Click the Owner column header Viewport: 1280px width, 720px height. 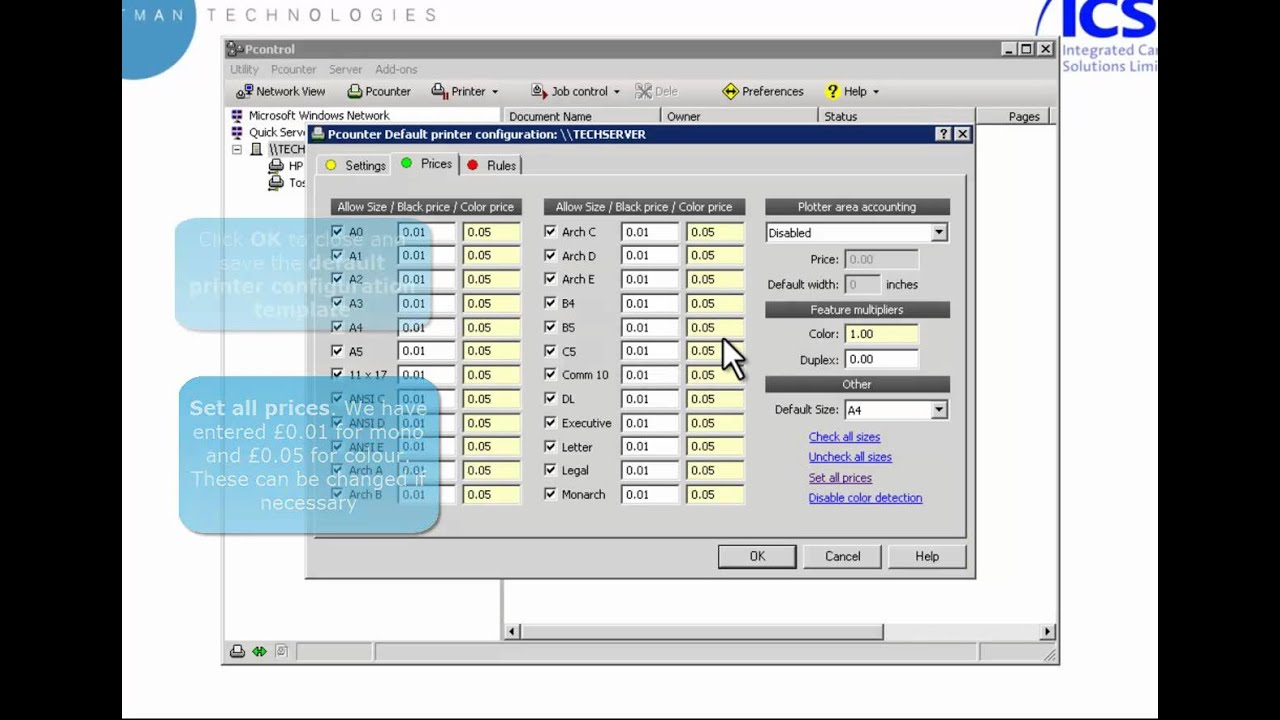[738, 116]
